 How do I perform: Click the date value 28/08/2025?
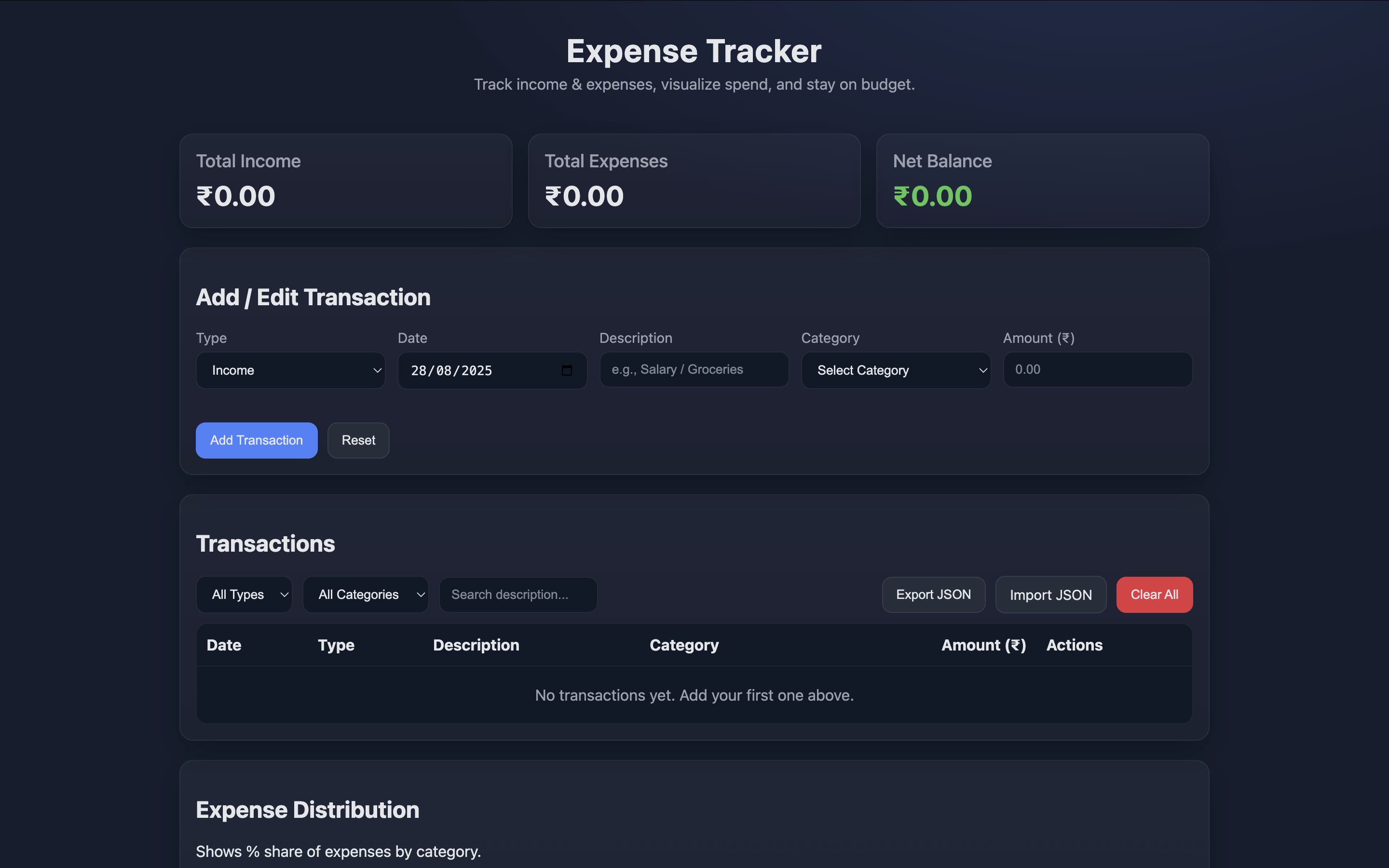point(451,371)
